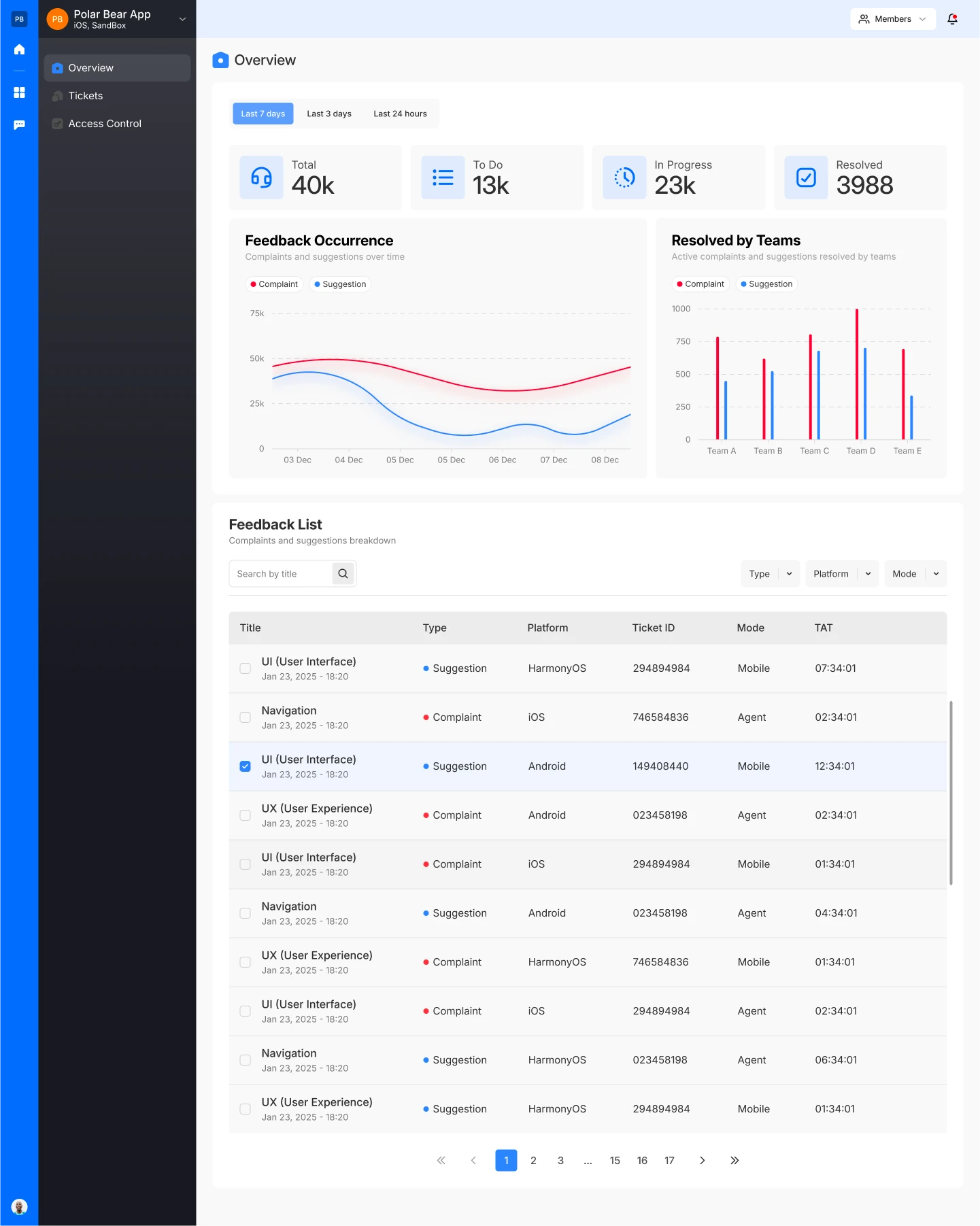Click the home icon in left rail
The image size is (980, 1226).
[19, 50]
